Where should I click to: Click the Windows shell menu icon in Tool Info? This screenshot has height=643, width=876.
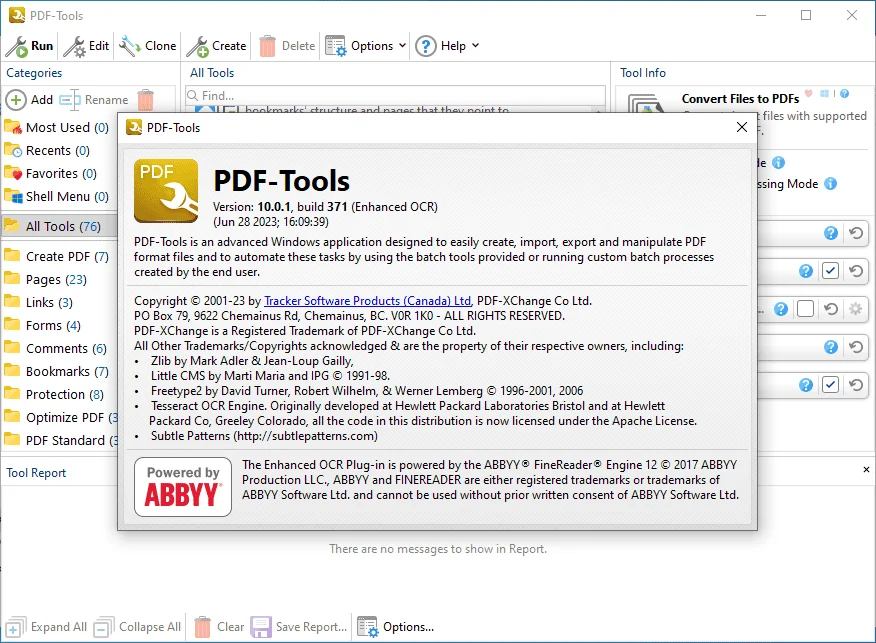click(x=825, y=93)
